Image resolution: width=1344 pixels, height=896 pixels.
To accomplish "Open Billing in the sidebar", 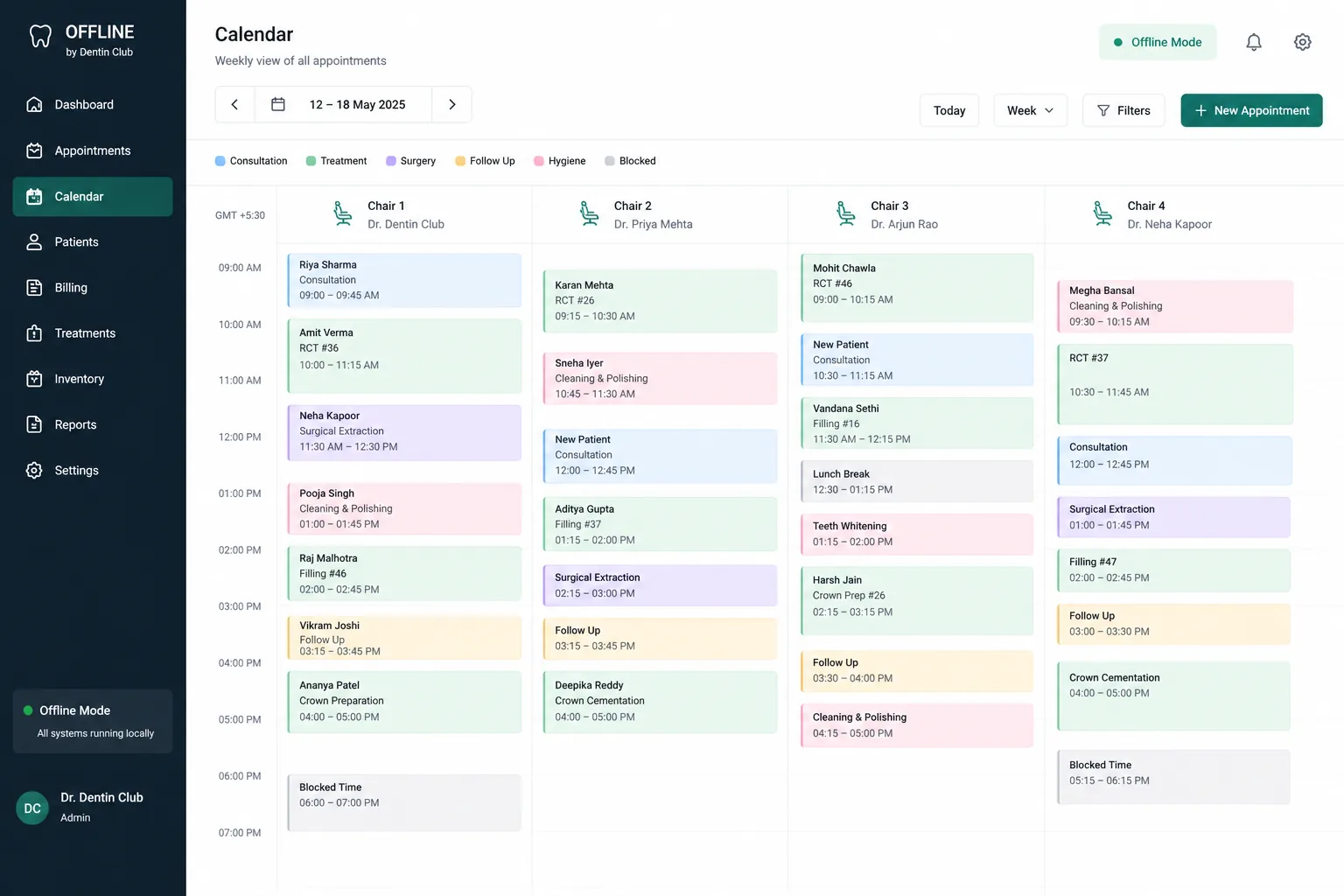I will pos(93,288).
